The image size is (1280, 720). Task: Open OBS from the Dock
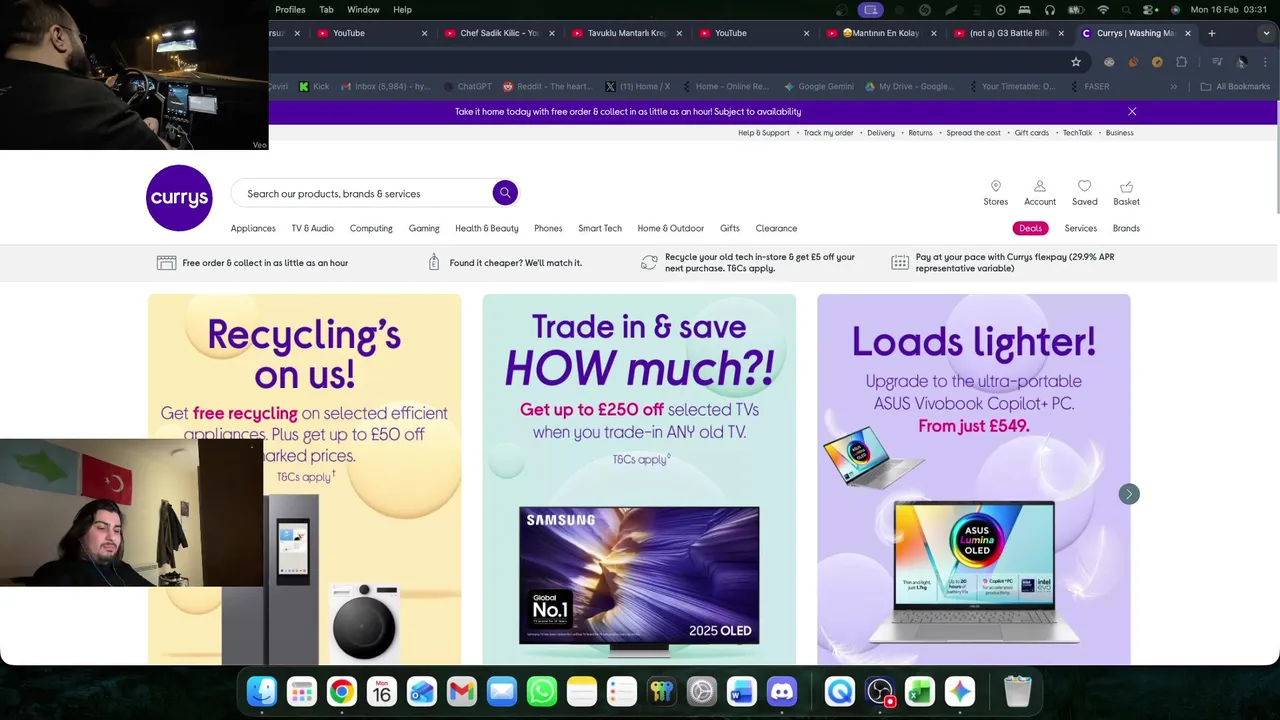880,691
